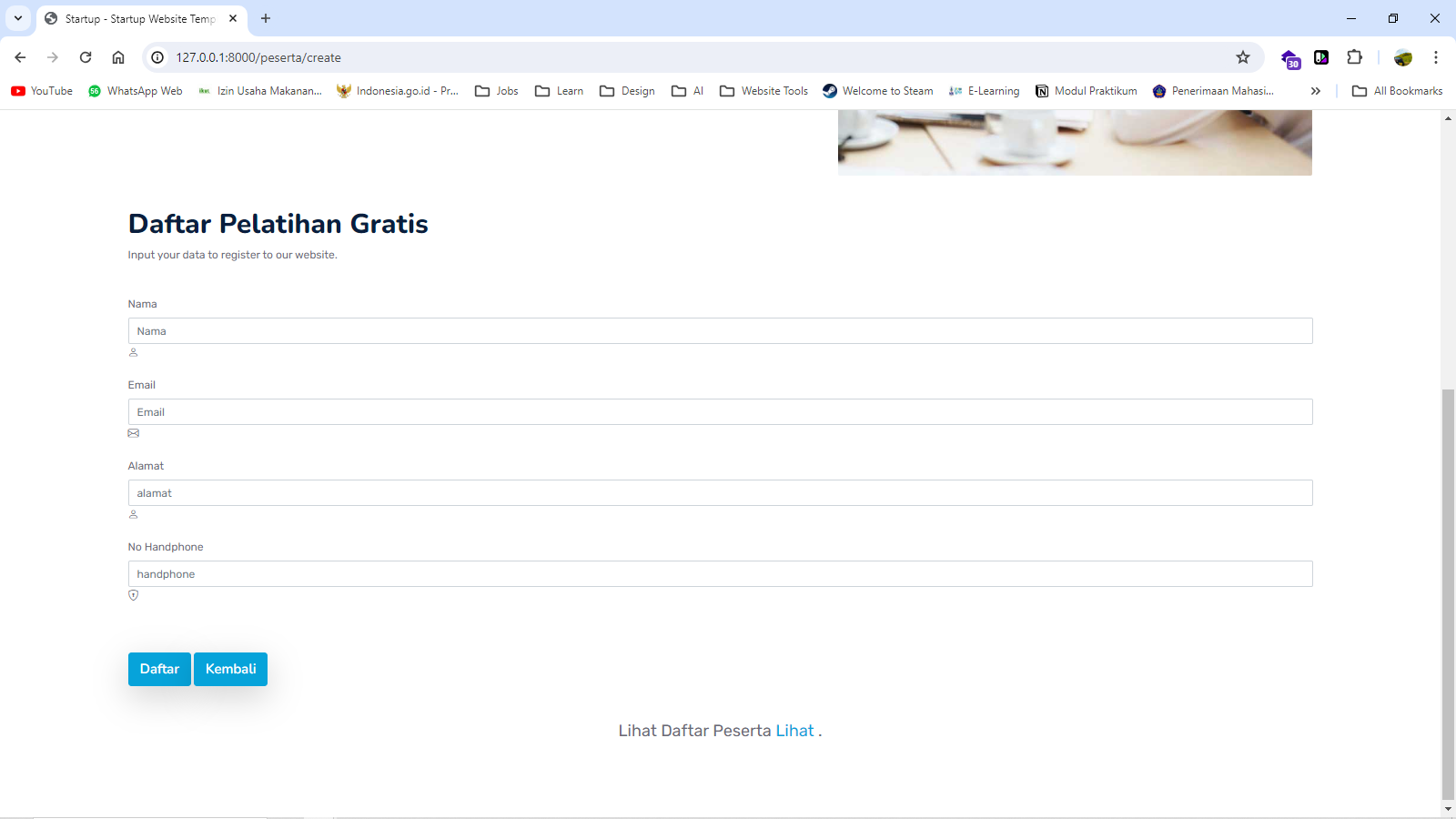
Task: Focus the Nama input field
Action: pos(720,331)
